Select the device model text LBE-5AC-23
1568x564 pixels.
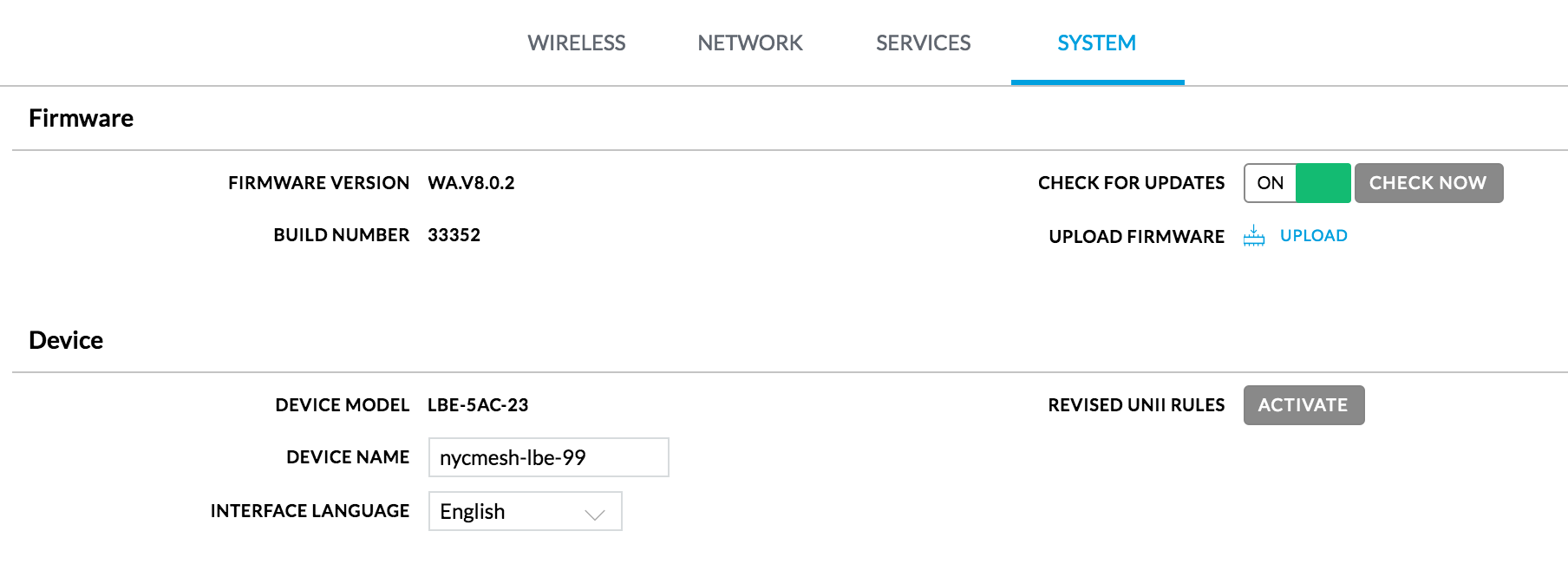coord(478,405)
